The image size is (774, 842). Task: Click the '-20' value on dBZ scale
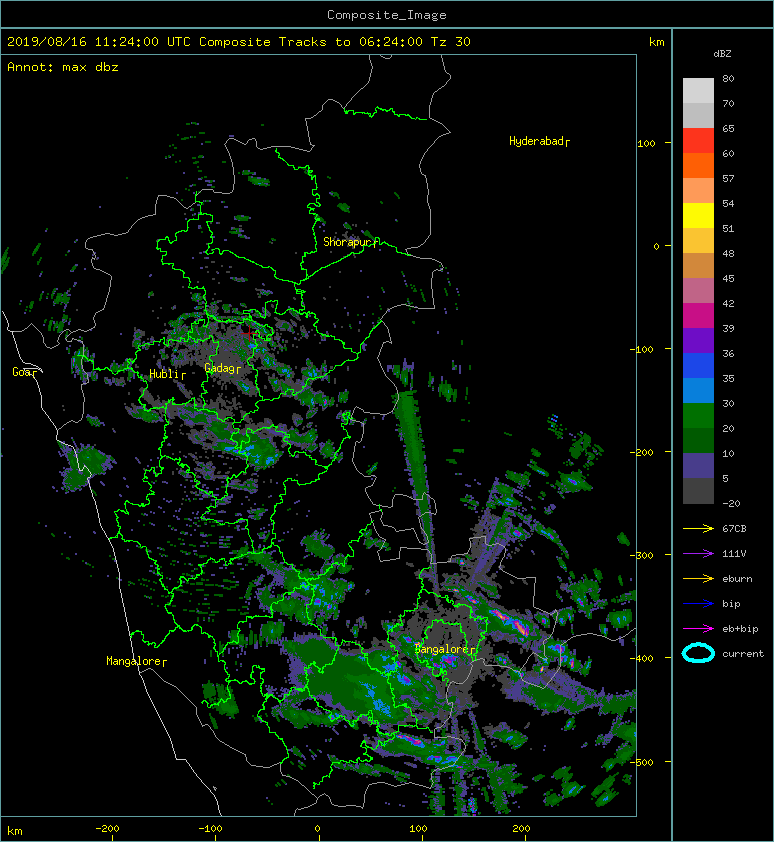(x=731, y=504)
